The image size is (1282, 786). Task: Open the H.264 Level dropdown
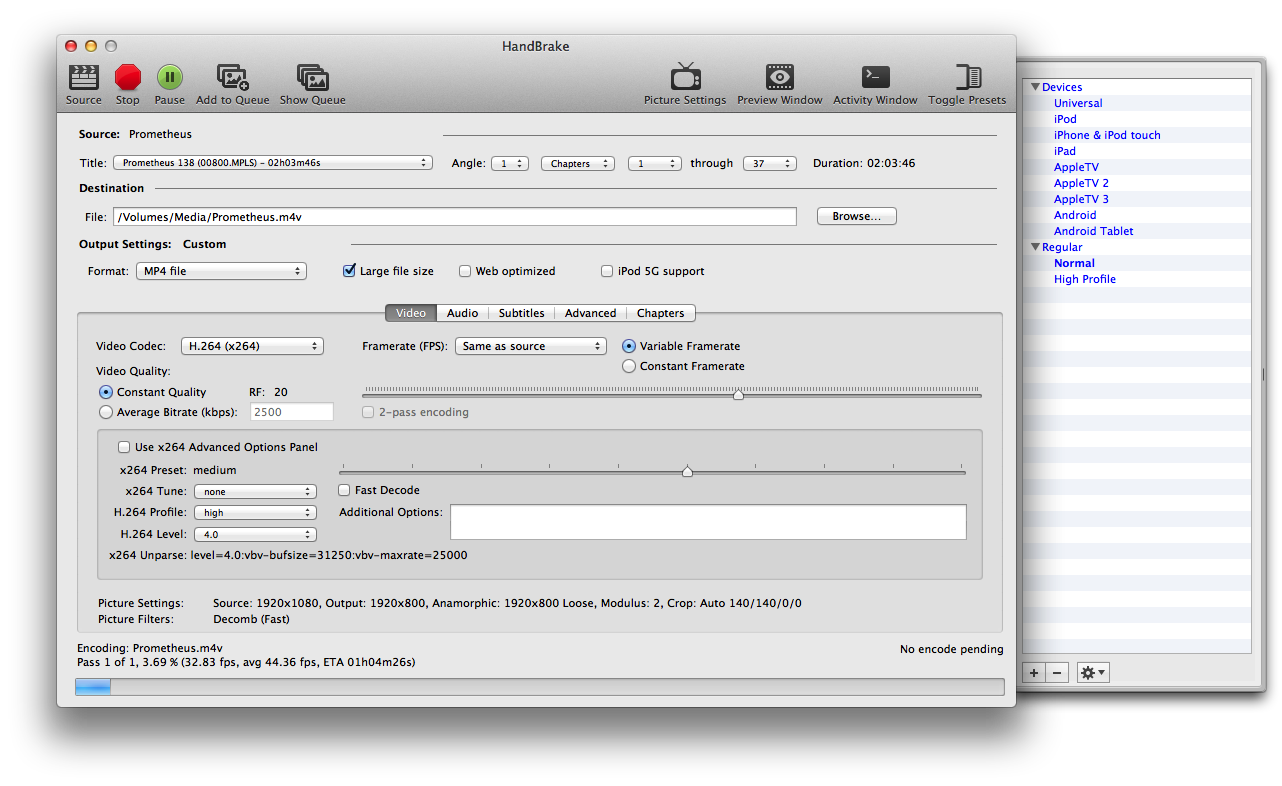(255, 534)
